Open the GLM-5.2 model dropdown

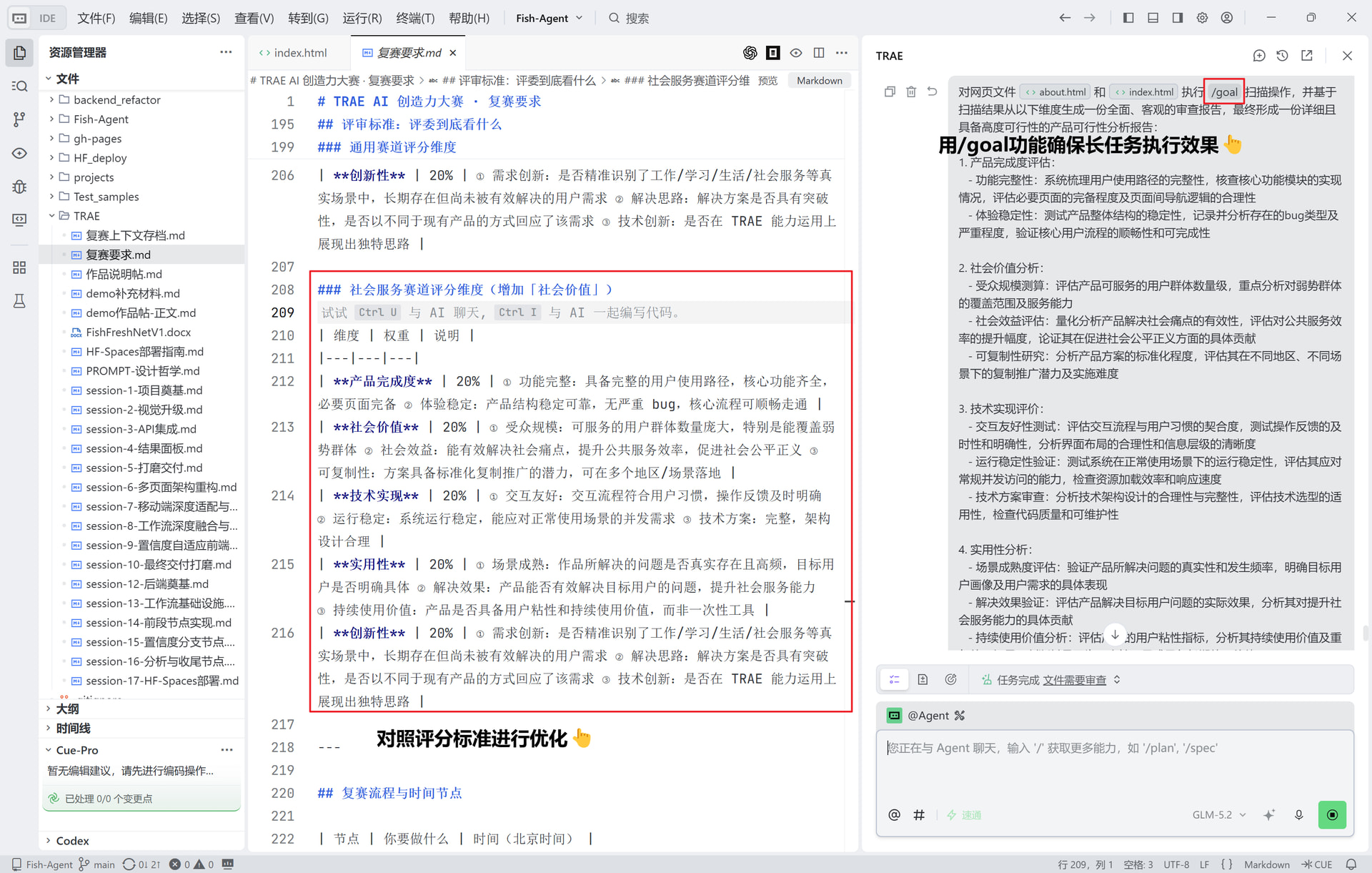tap(1219, 815)
